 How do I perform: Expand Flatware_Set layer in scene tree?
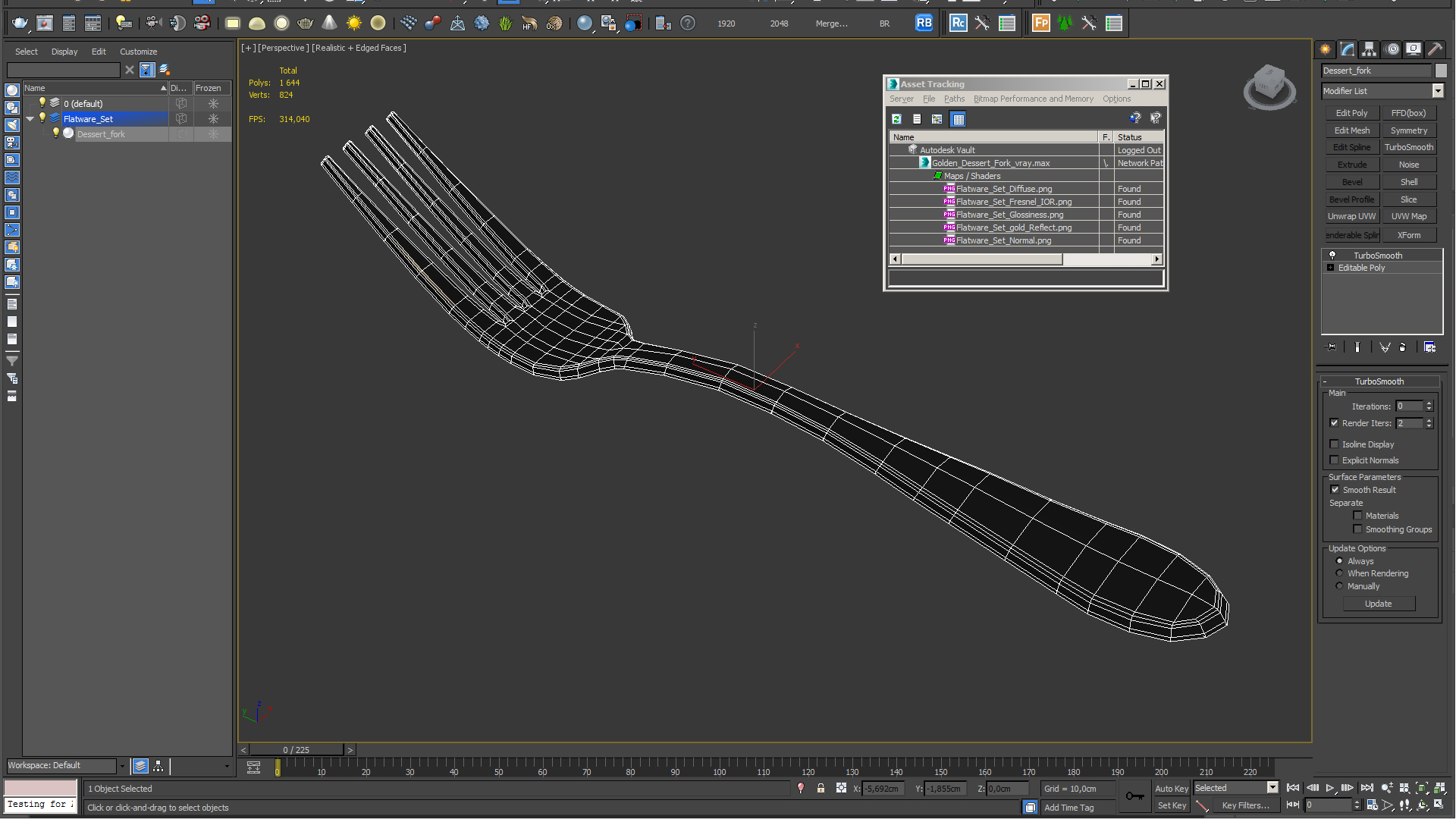pos(29,118)
